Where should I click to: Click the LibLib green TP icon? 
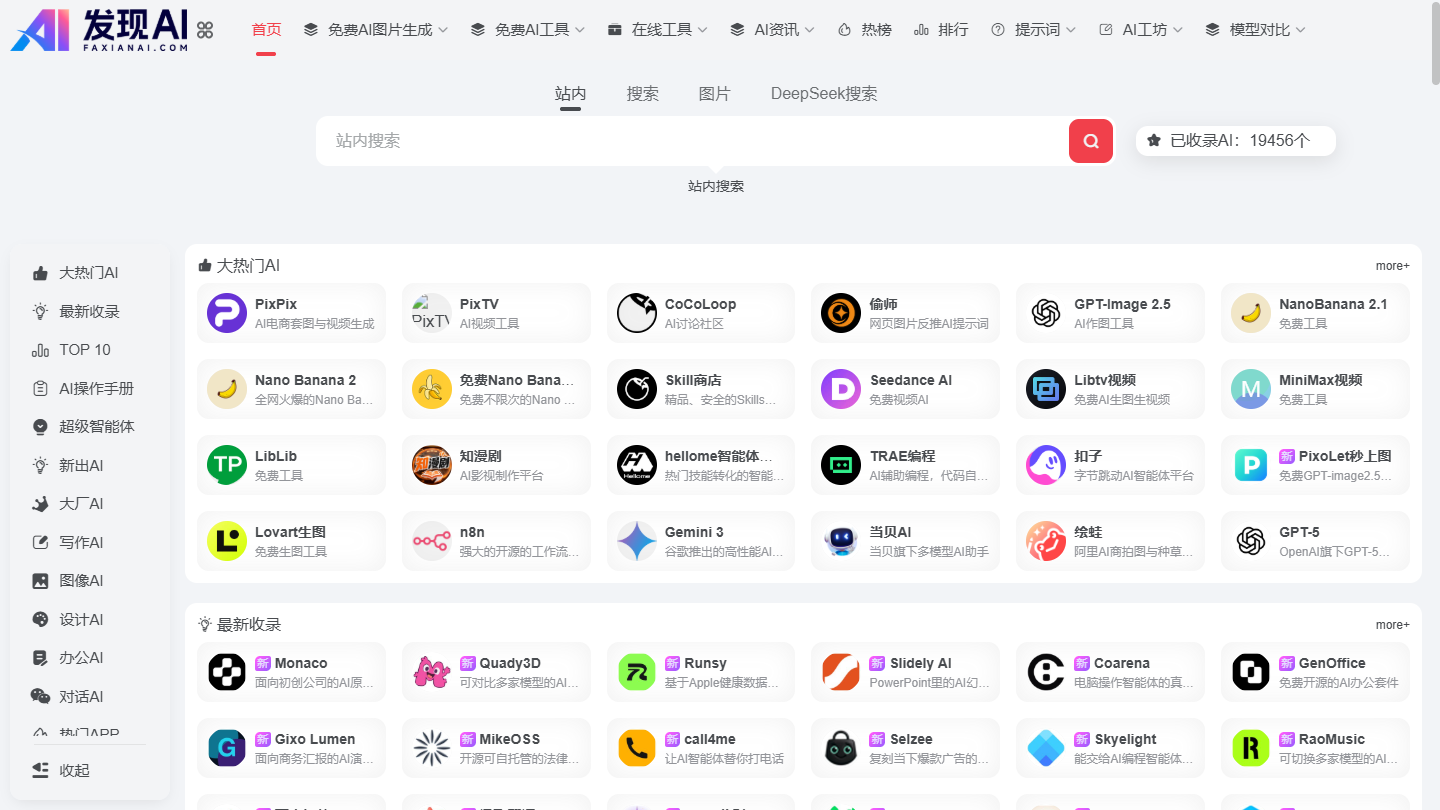(x=227, y=465)
